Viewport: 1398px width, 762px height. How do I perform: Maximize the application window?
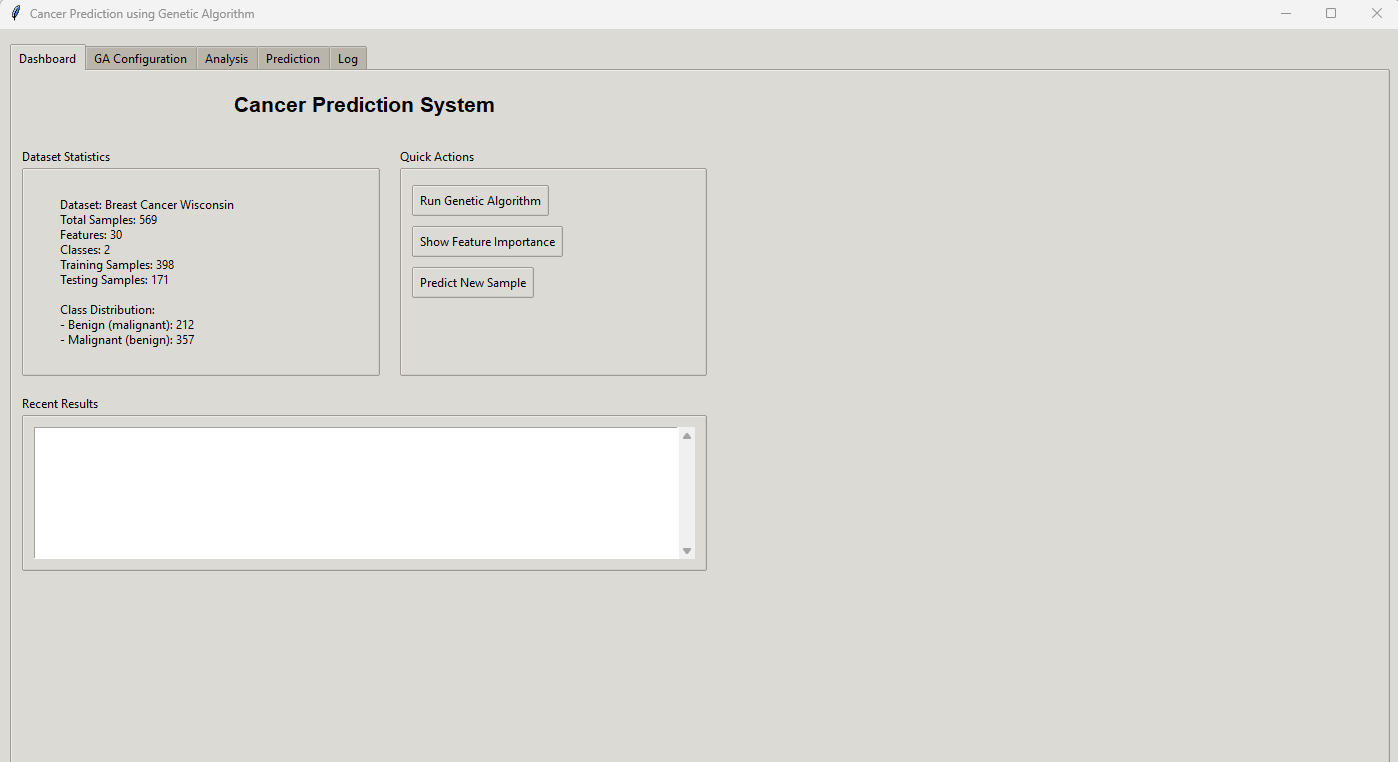pos(1331,14)
